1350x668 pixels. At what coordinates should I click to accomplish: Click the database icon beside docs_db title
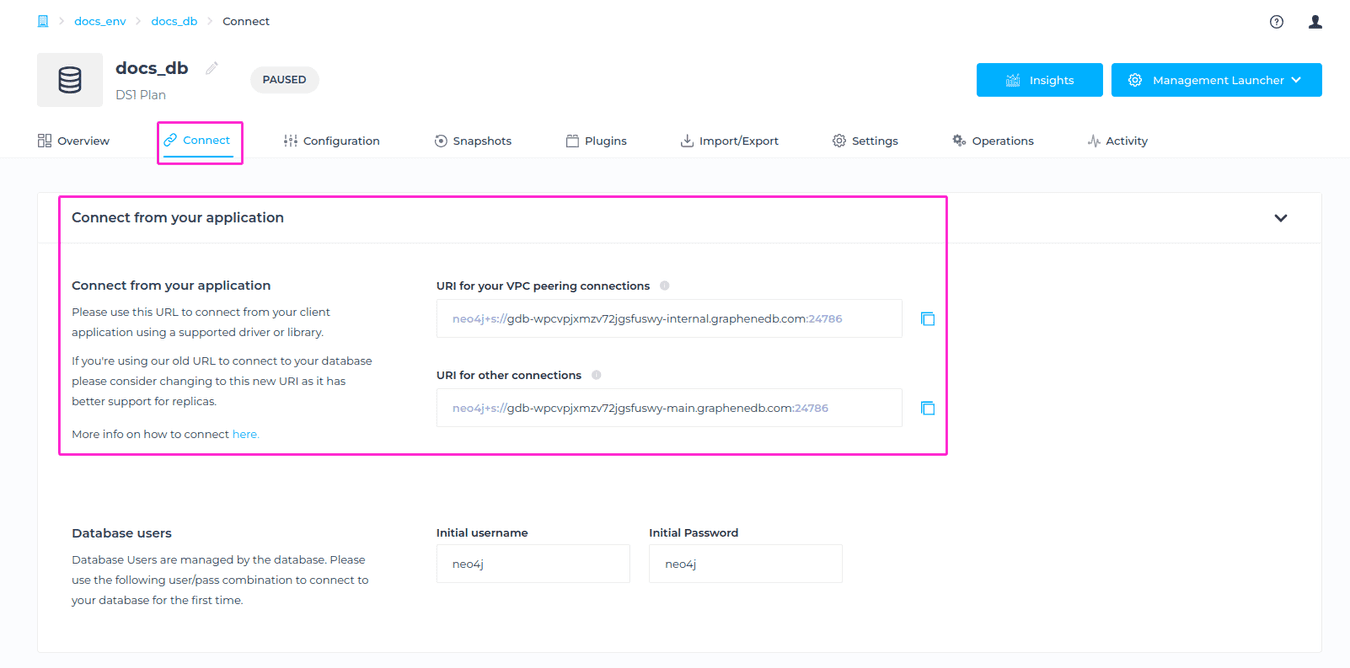point(69,79)
